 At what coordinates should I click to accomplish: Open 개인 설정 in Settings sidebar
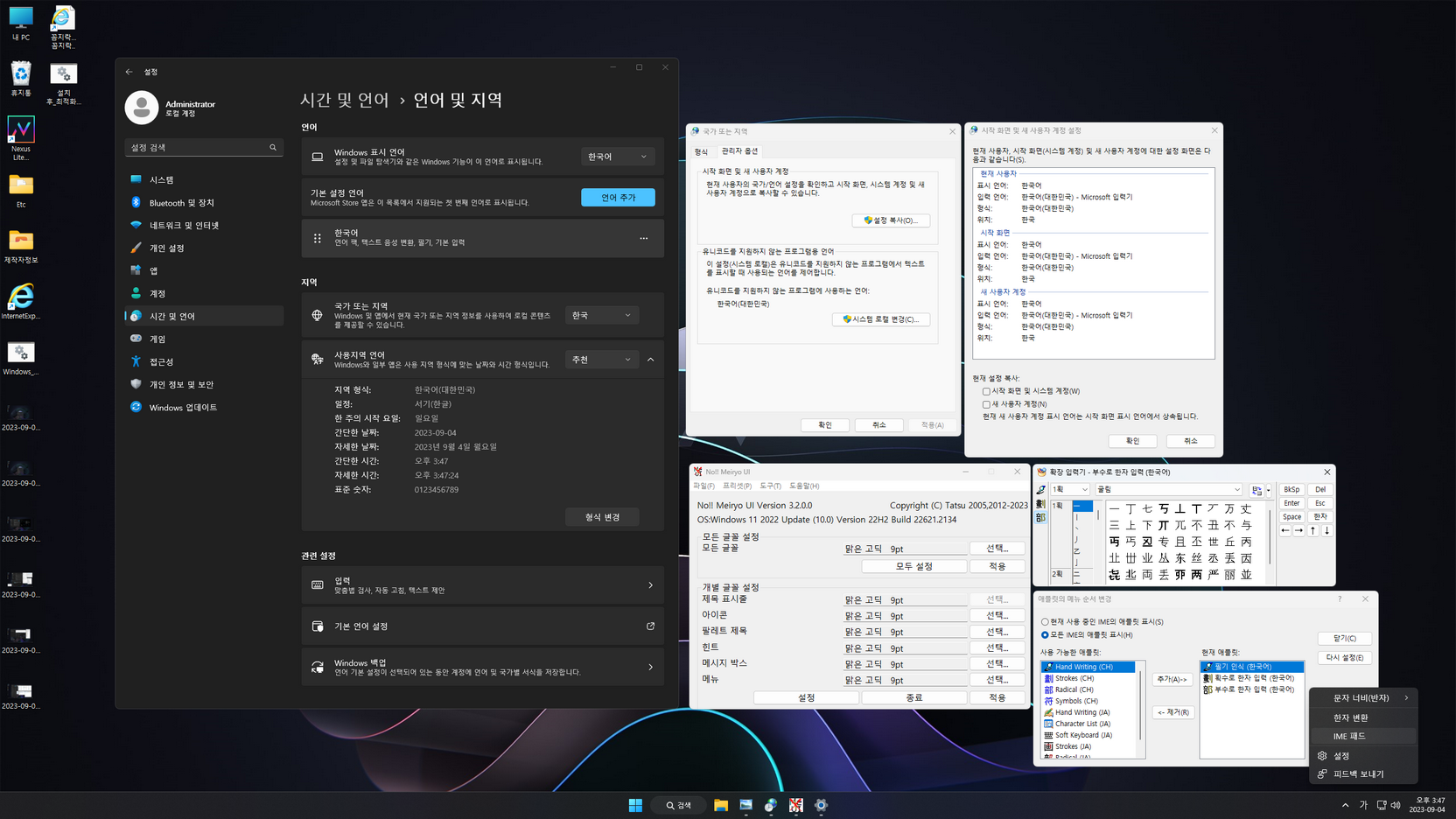click(x=204, y=248)
